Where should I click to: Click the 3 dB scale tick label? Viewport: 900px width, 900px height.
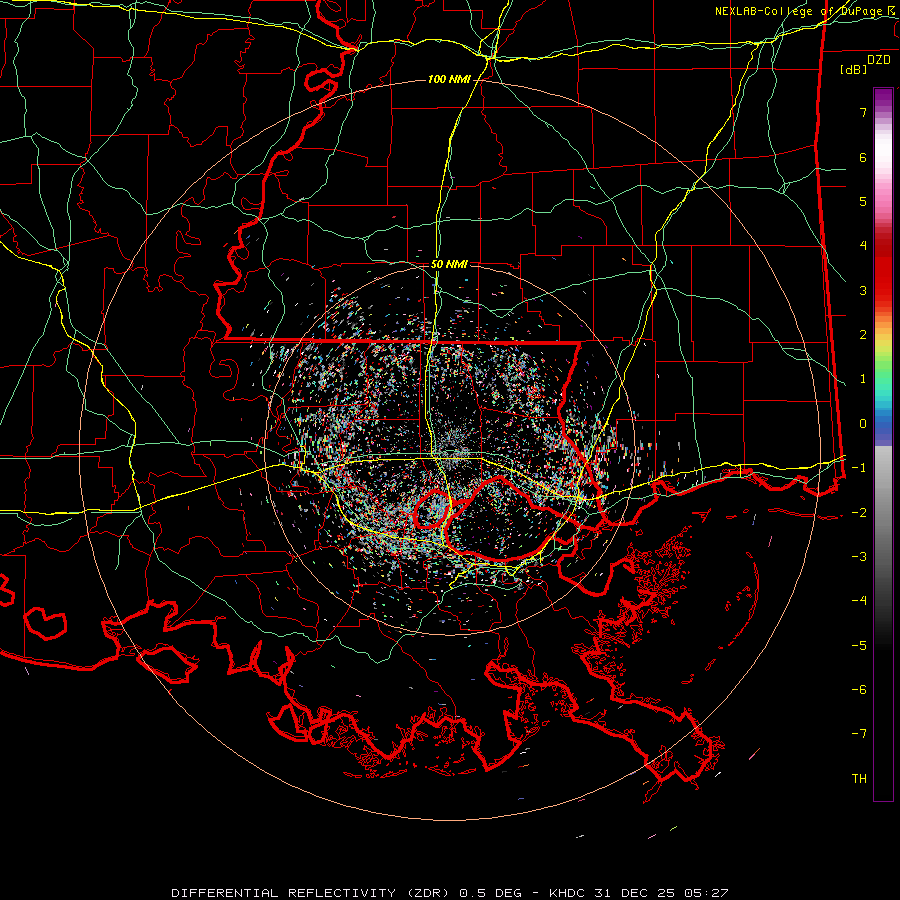(x=863, y=290)
